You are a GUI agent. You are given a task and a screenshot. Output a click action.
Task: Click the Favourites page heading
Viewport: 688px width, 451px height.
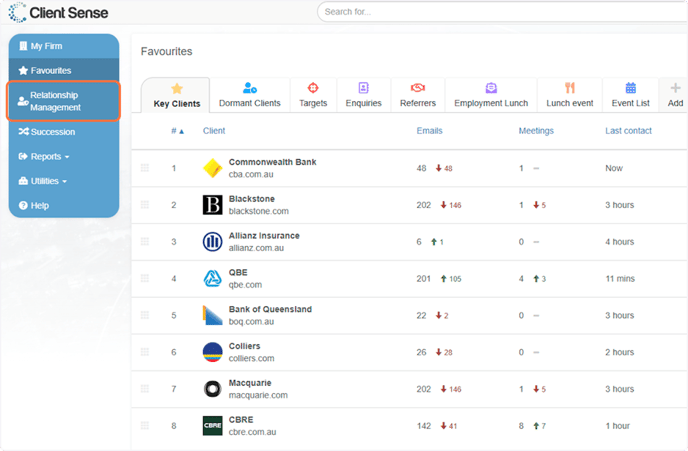click(166, 51)
